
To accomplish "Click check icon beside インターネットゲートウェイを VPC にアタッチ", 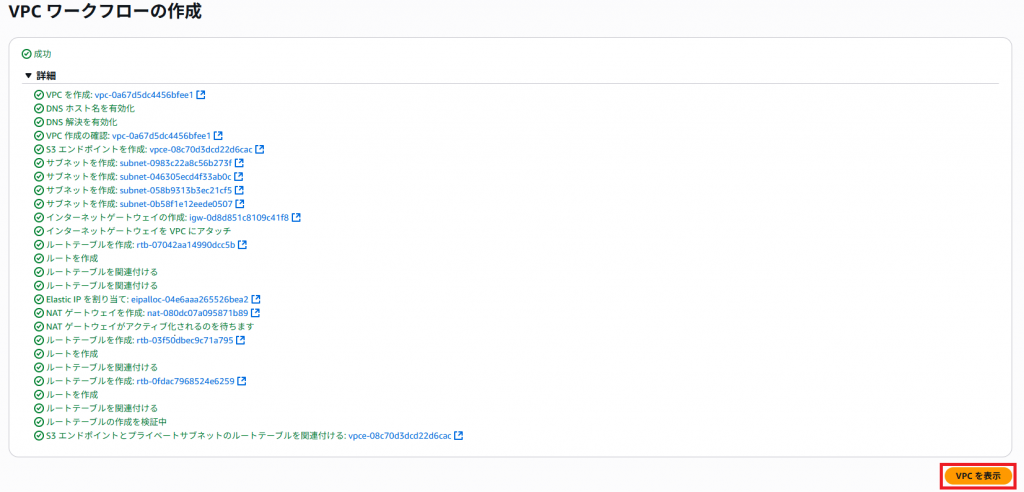I will click(39, 231).
